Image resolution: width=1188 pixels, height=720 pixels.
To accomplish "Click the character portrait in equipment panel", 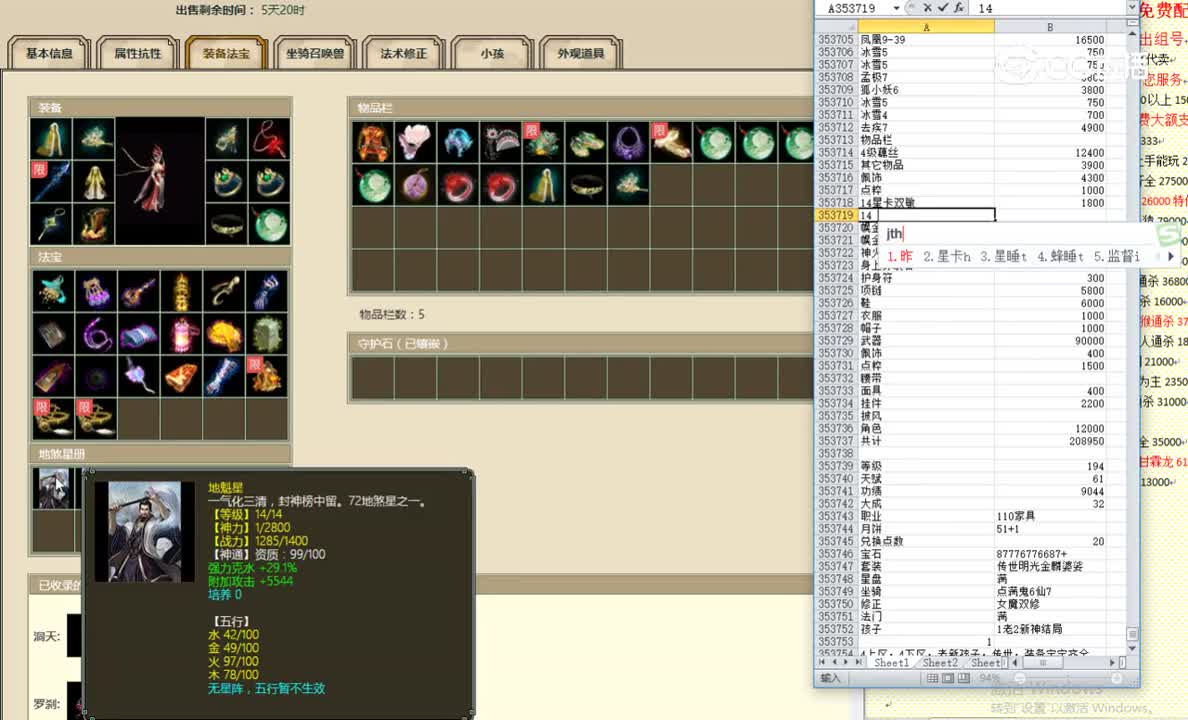I will (x=160, y=181).
